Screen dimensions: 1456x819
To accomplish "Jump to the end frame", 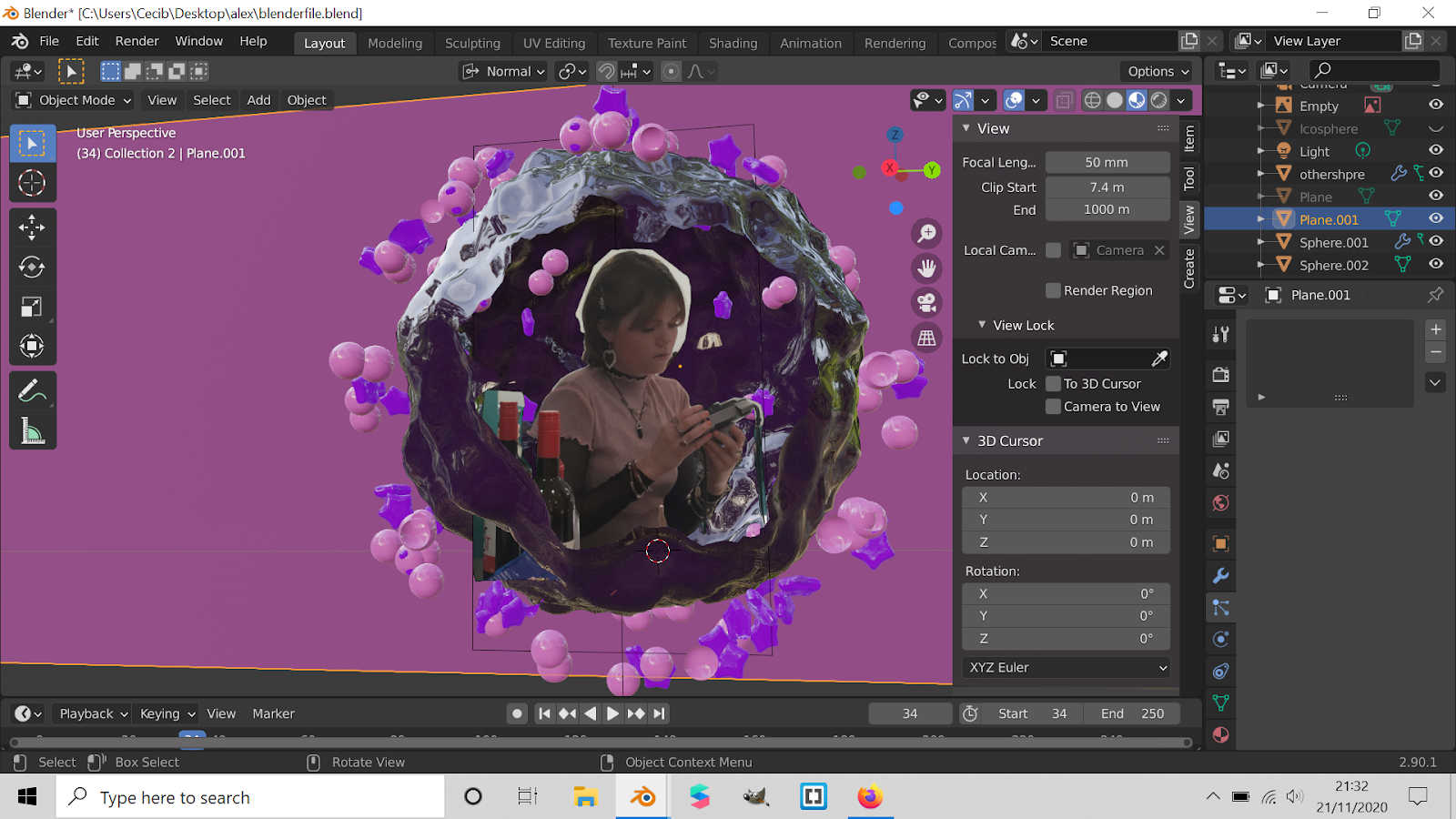I will coord(660,713).
